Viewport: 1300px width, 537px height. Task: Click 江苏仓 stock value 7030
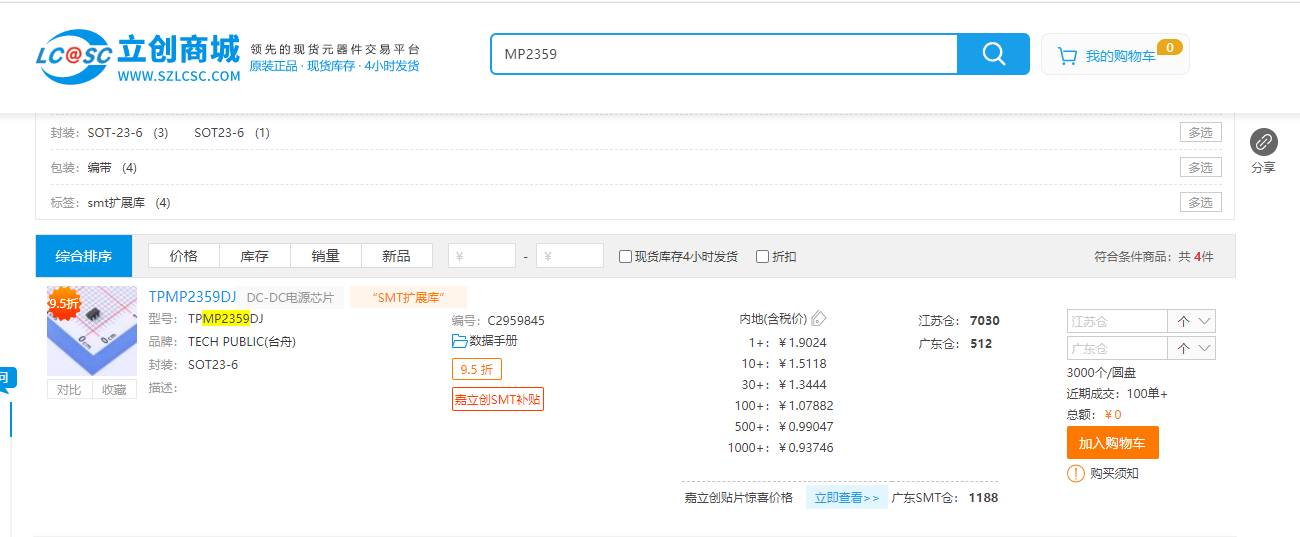coord(984,320)
